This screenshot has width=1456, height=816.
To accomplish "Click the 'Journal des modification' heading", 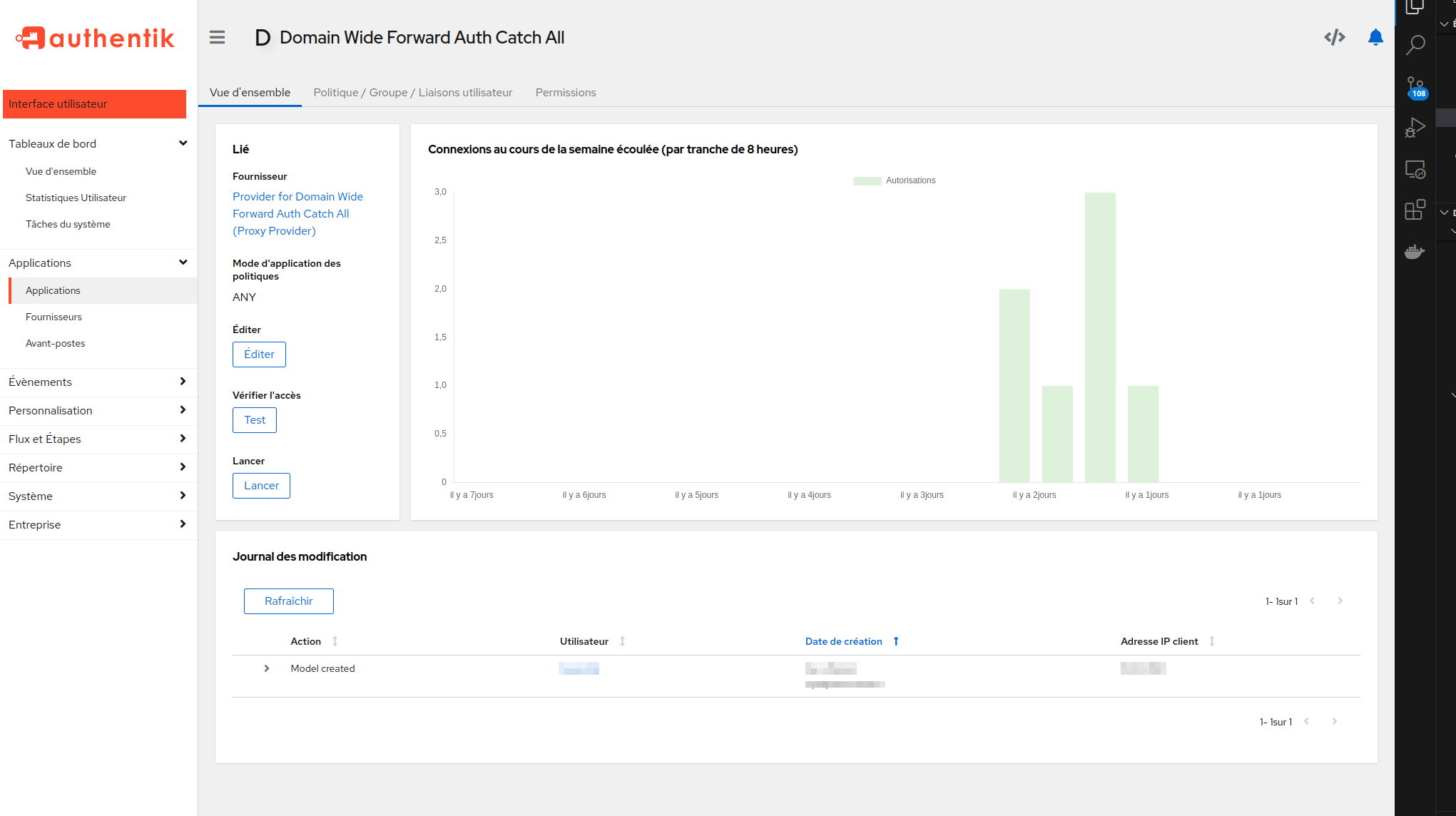I will [300, 556].
